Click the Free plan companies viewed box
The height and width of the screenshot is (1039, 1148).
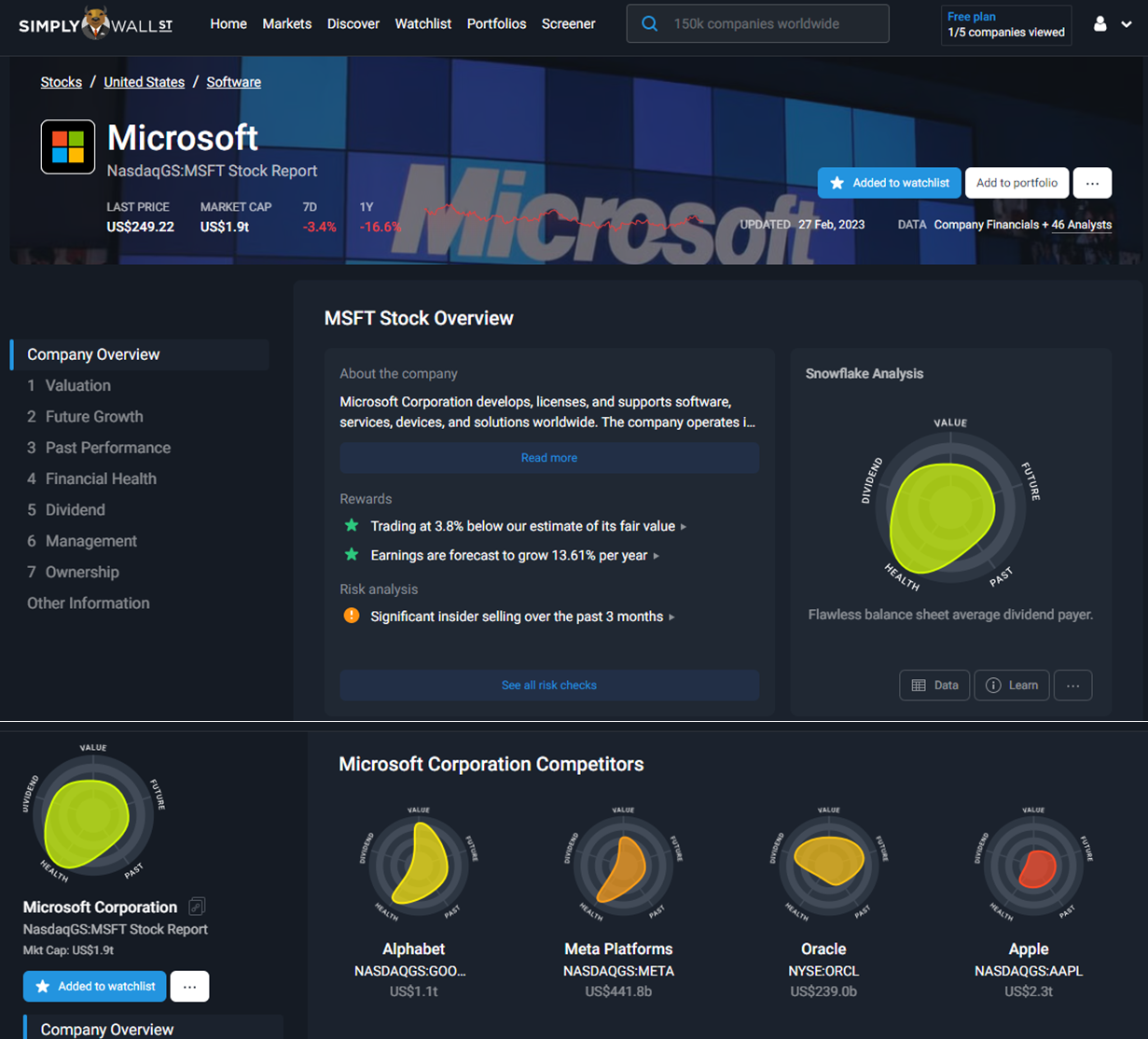tap(1006, 24)
